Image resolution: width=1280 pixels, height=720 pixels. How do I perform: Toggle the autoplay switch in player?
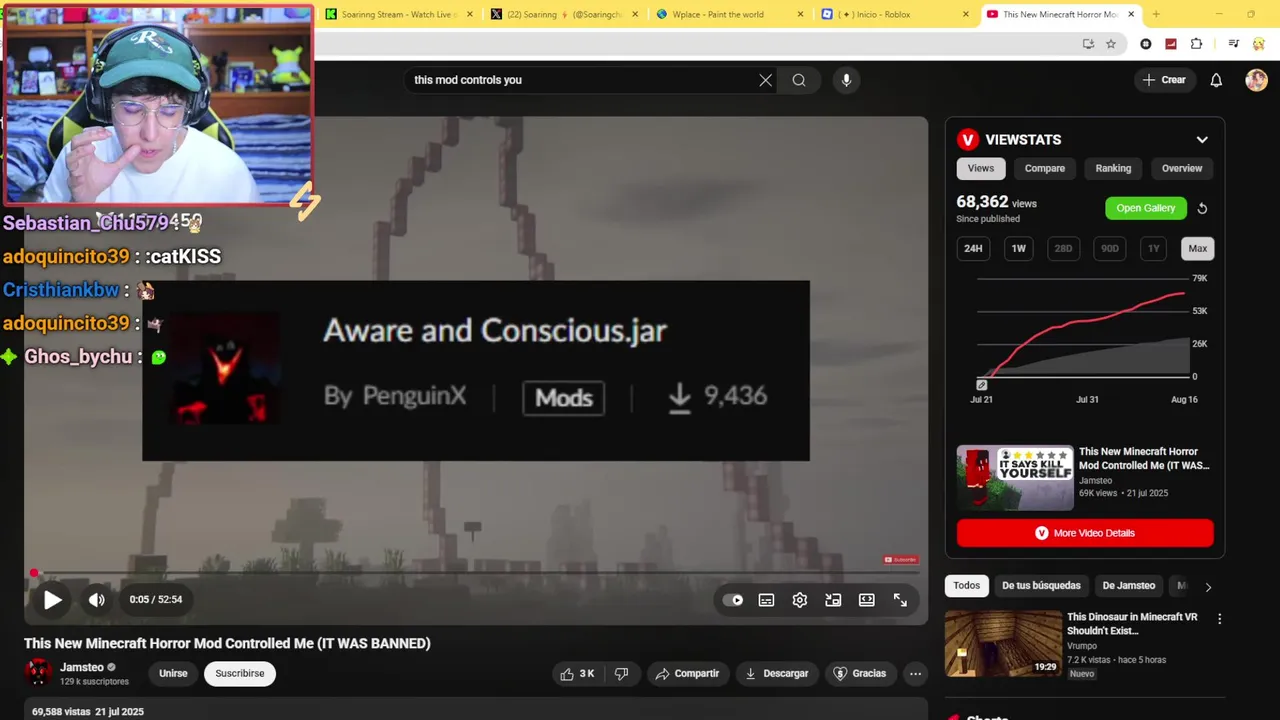point(734,600)
